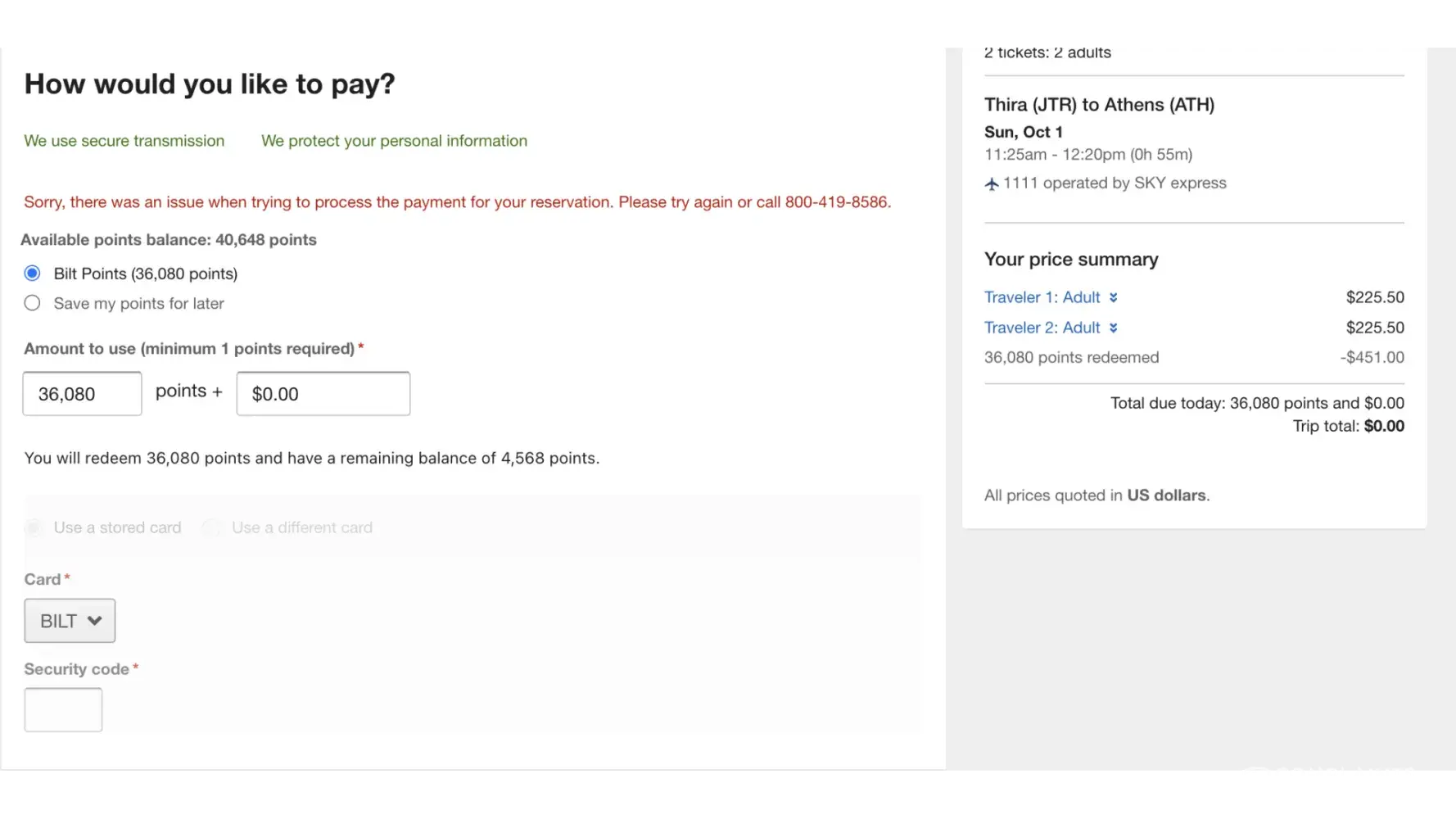Click the double-chevron icon next to Traveler 1
Screen dimensions: 1456x819
[1113, 297]
